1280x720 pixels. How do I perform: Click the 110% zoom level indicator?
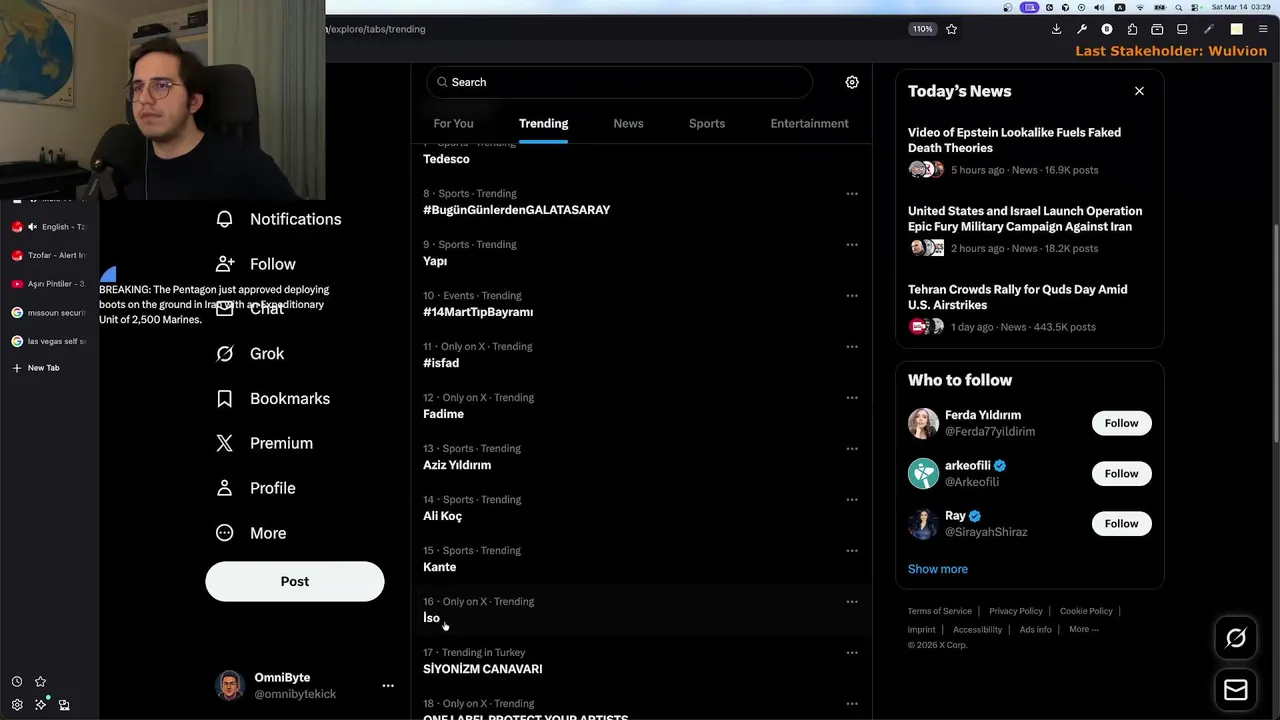(922, 29)
